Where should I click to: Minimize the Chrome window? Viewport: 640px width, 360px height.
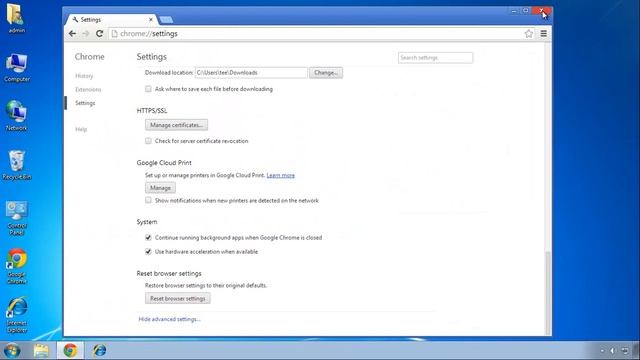pos(514,11)
